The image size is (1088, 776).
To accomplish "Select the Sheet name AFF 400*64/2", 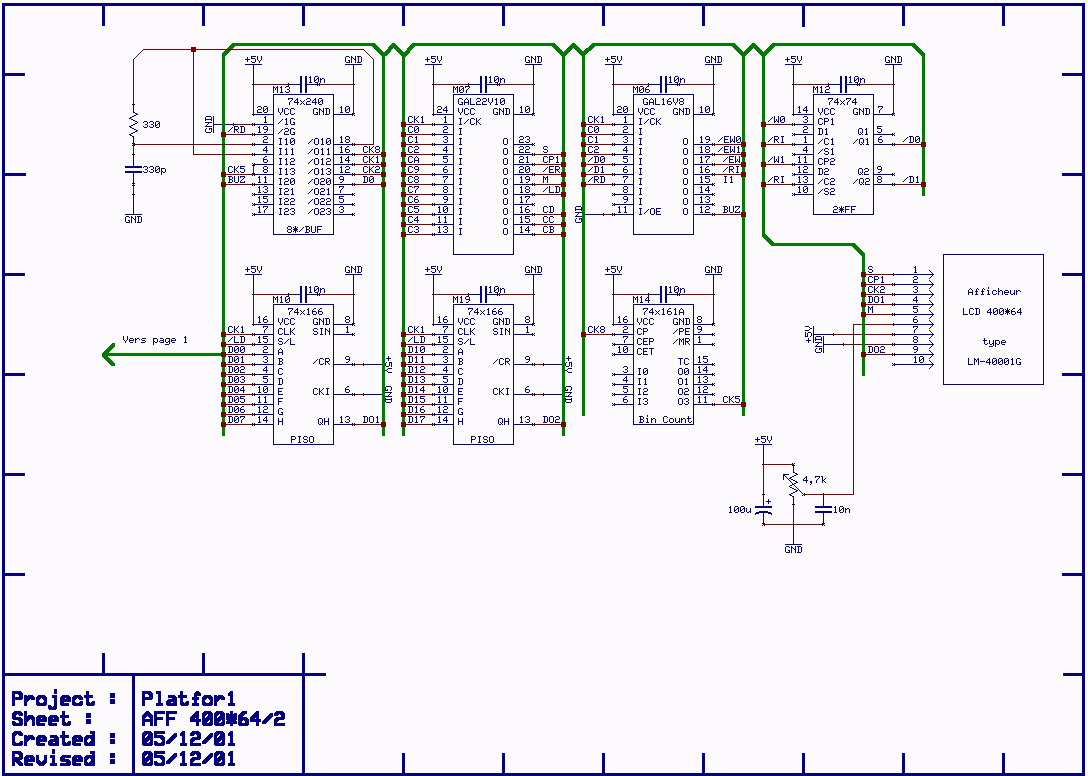I will [x=212, y=719].
